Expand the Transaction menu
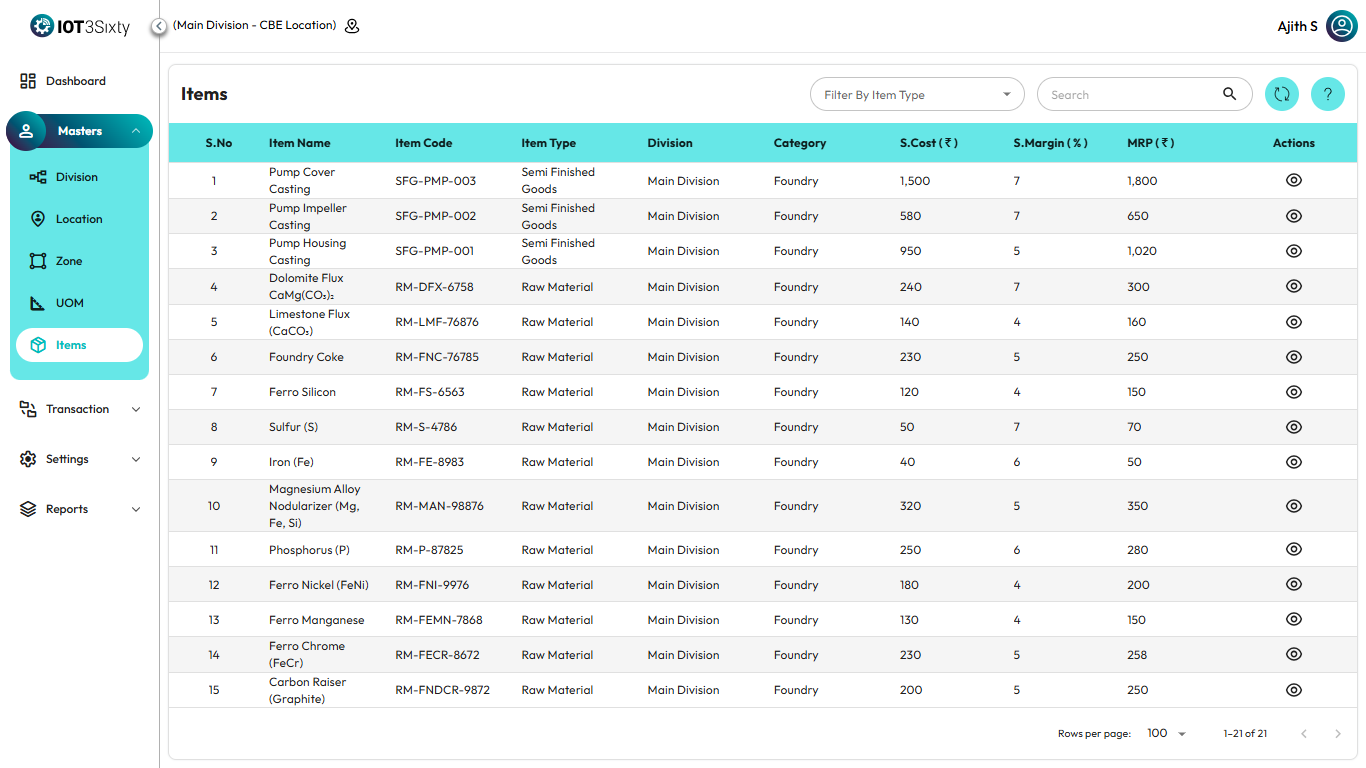Screen dimensions: 1366x768 [x=79, y=409]
